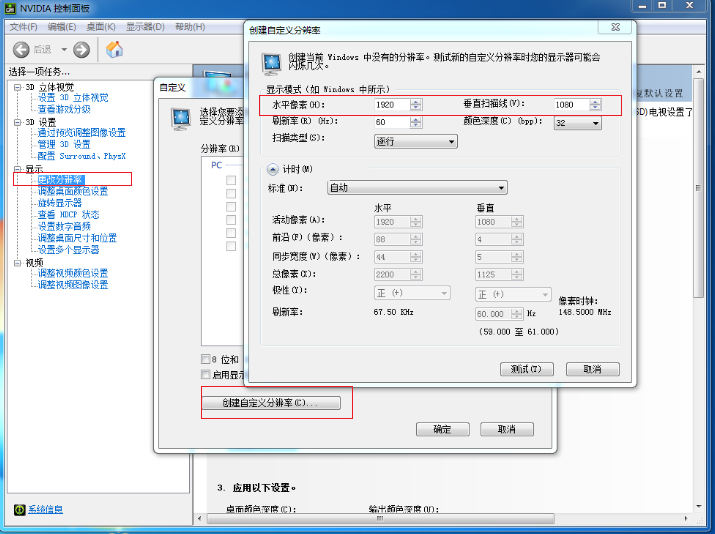This screenshot has height=534, width=715.
Task: Click the Back arrow icon in toolbar
Action: [x=21, y=49]
